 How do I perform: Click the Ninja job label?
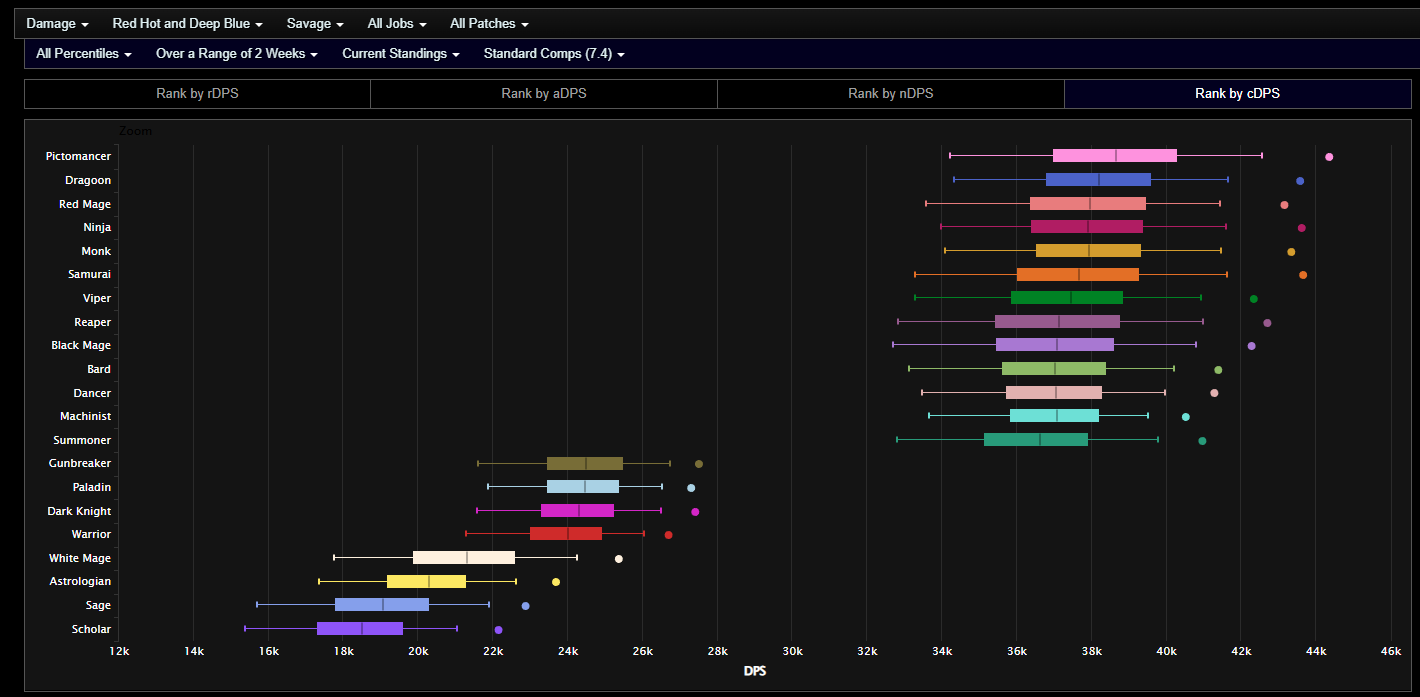97,227
